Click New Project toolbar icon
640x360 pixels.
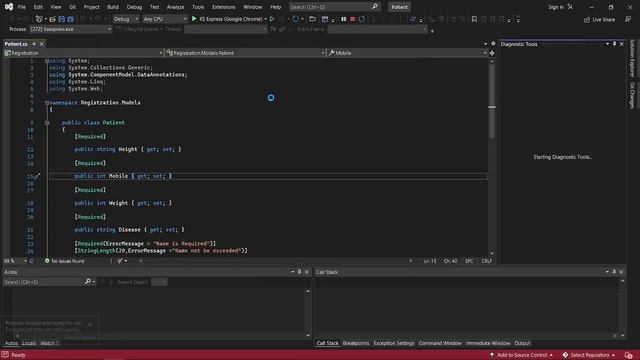pyautogui.click(x=39, y=19)
